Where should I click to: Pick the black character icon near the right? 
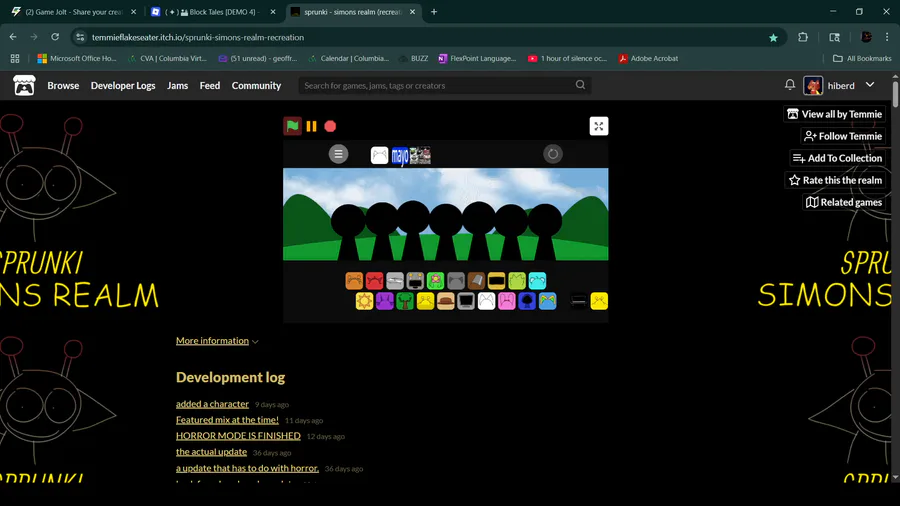579,301
